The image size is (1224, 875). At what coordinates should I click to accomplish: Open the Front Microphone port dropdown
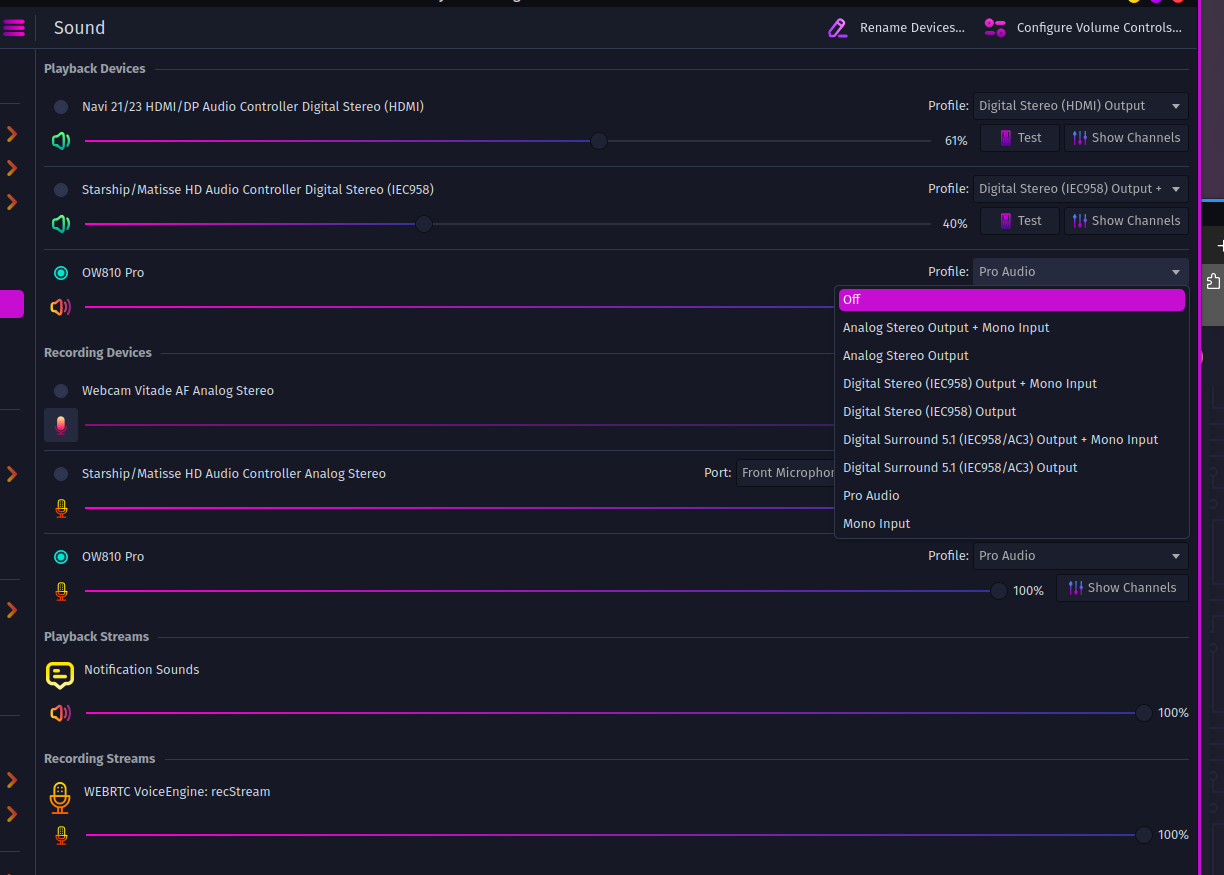786,473
